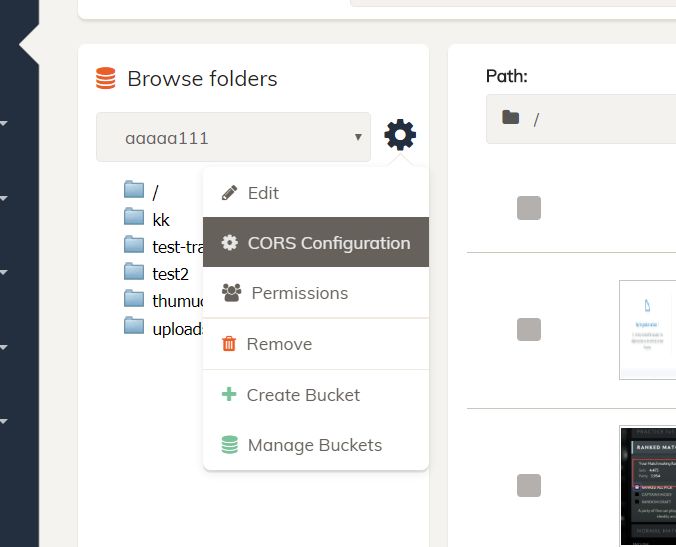The width and height of the screenshot is (676, 547).
Task: Click the orange database icon by Browse folders
Action: click(x=106, y=78)
